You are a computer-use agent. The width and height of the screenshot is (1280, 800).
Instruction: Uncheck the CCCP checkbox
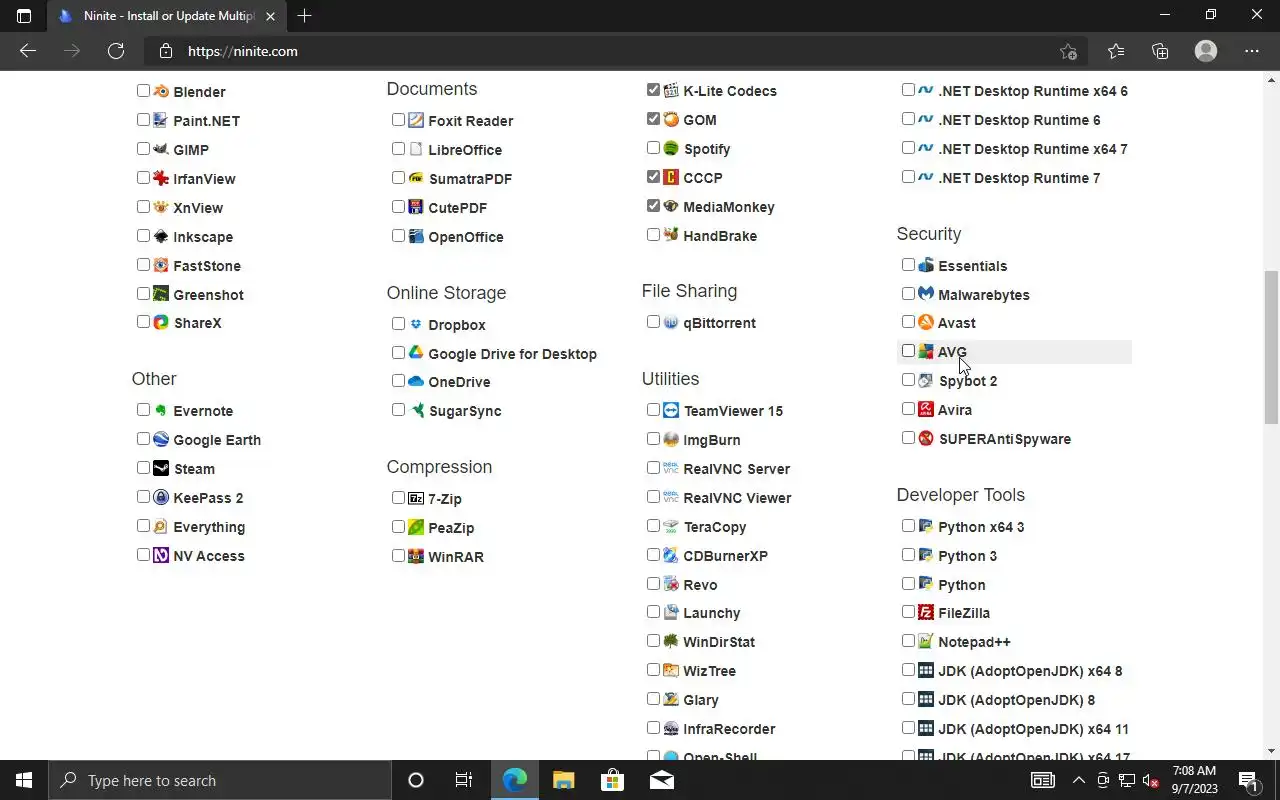(653, 177)
